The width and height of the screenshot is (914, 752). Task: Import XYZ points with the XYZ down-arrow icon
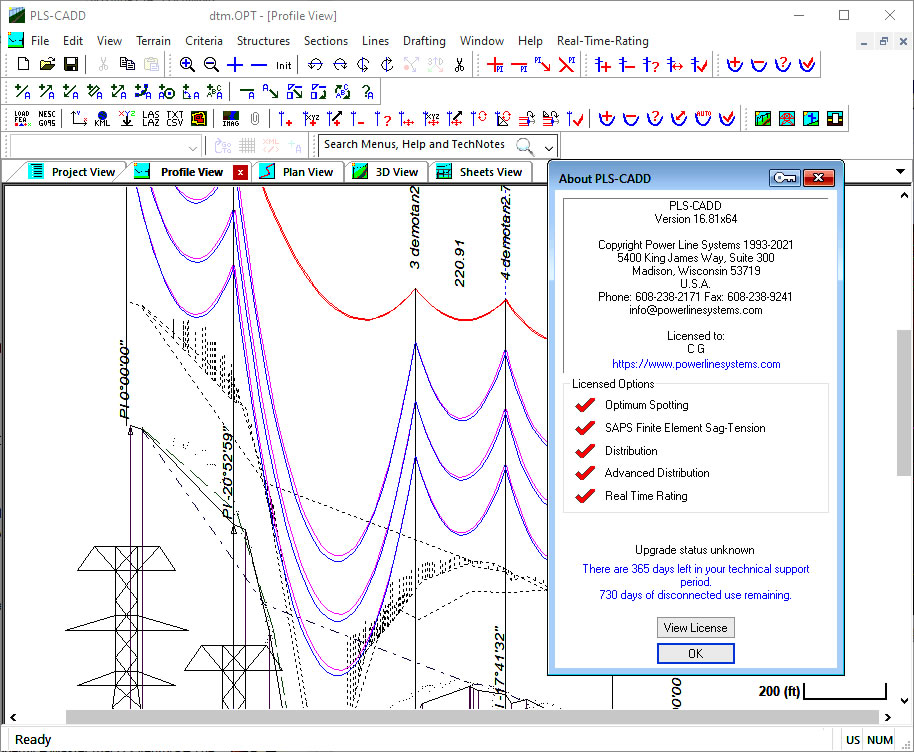tap(126, 119)
